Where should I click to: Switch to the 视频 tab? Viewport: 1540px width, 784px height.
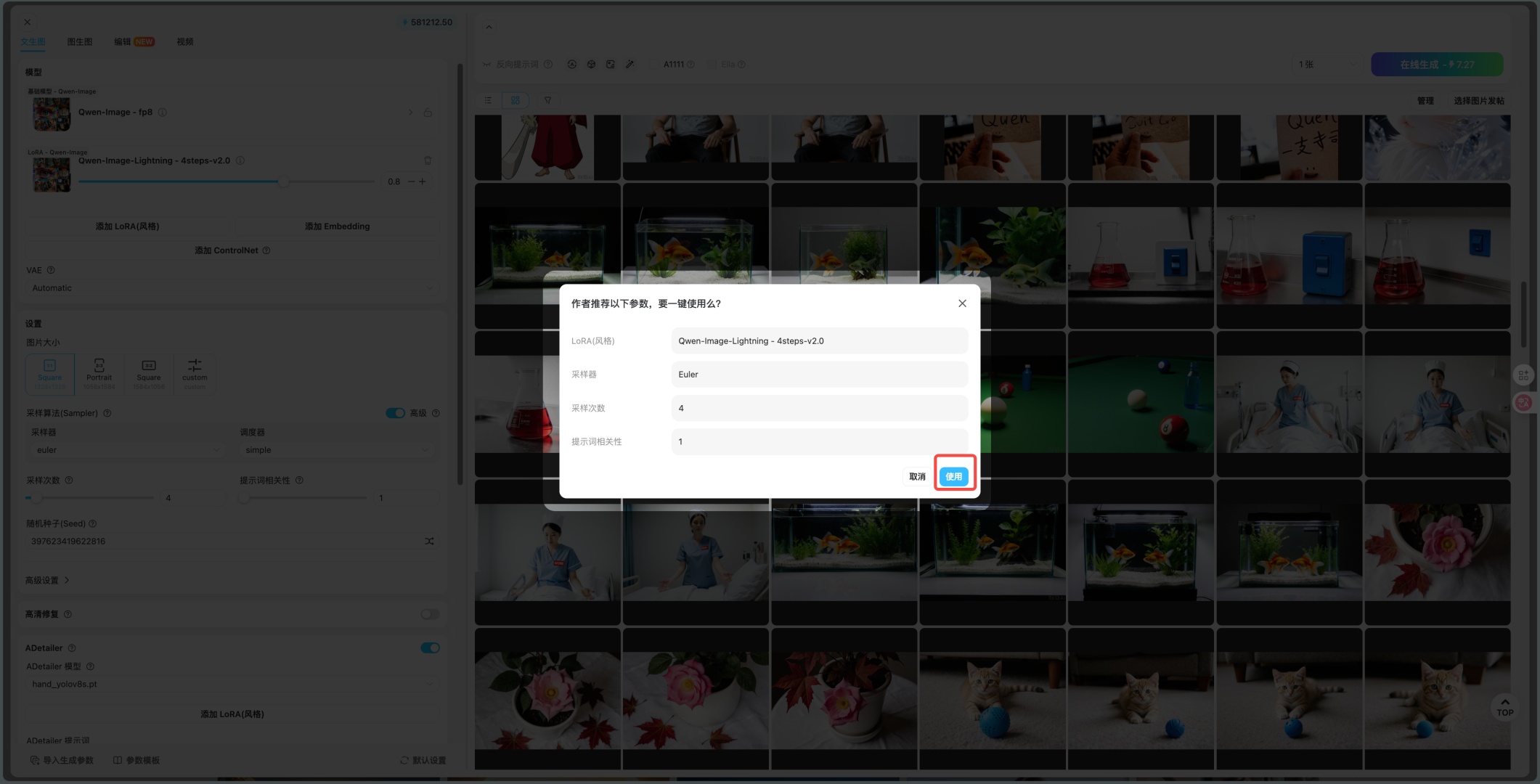[184, 42]
